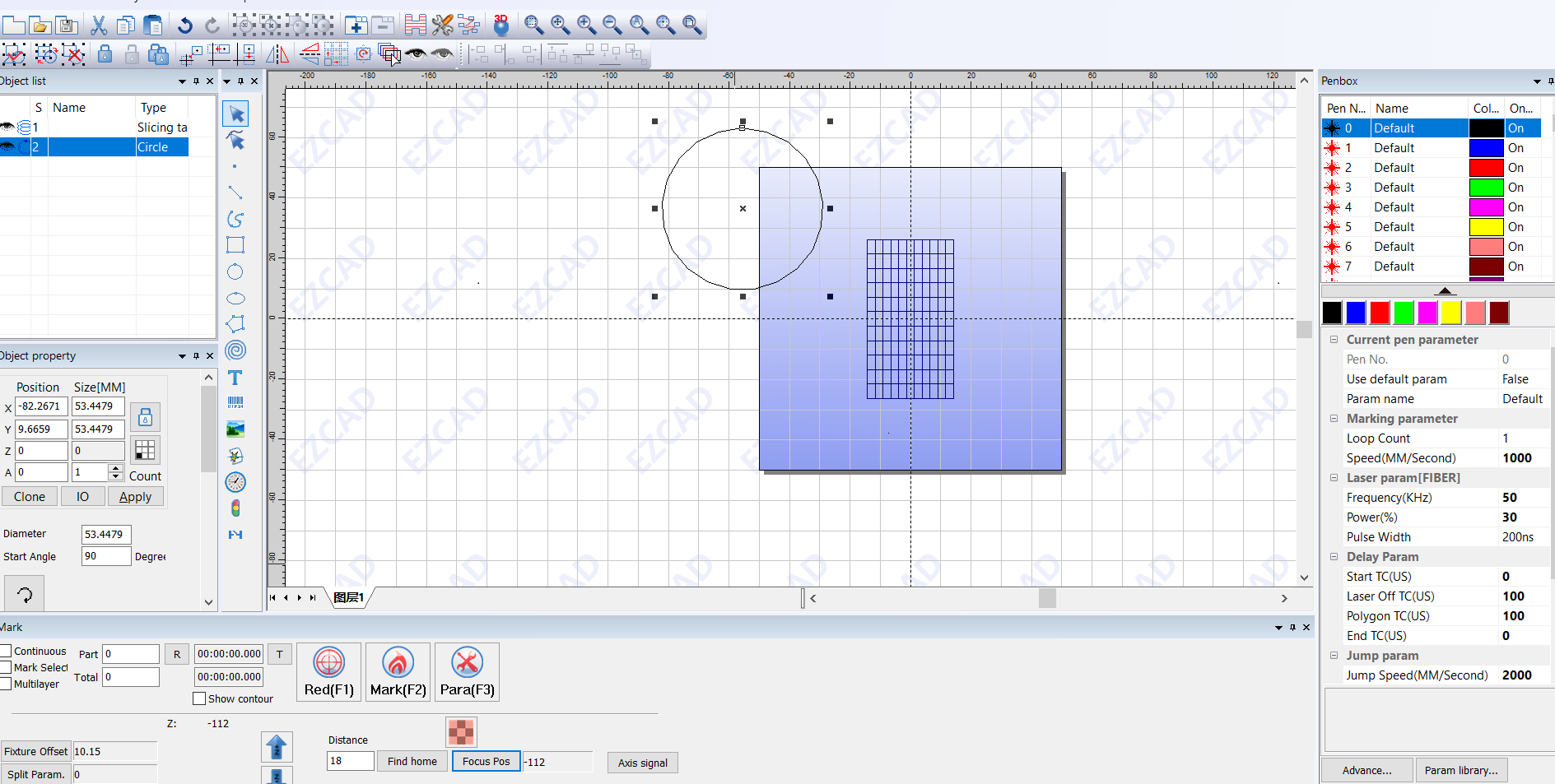The image size is (1555, 784).
Task: Cut selection with scissors icon
Action: tap(99, 26)
